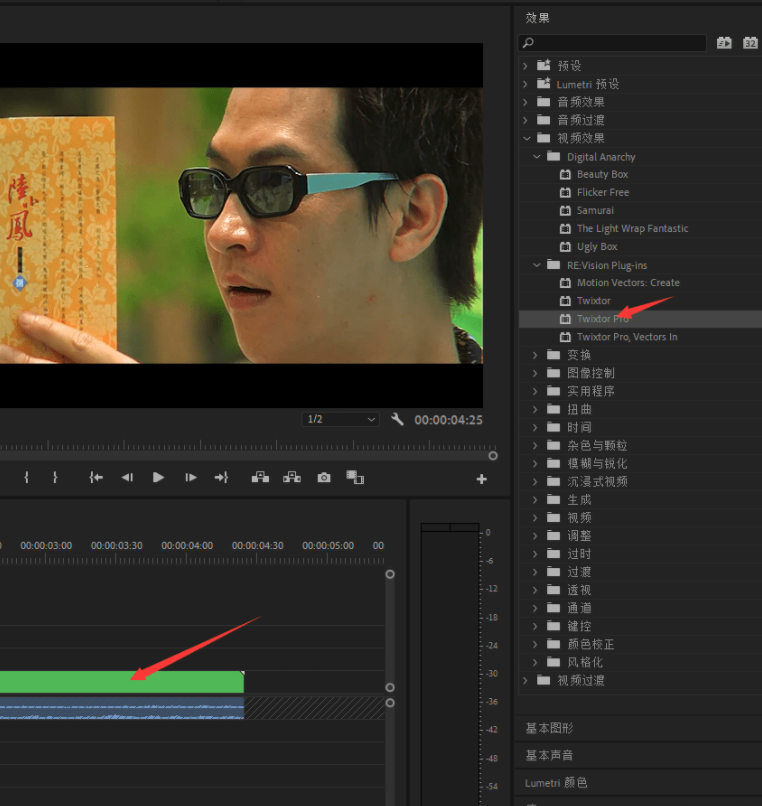Expand the 预设 folder
The width and height of the screenshot is (762, 806).
point(525,66)
